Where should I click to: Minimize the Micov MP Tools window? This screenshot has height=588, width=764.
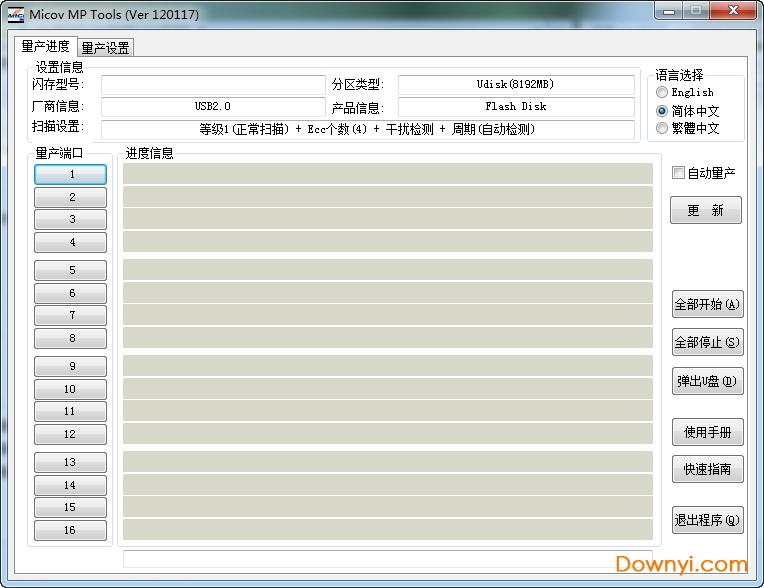pyautogui.click(x=669, y=11)
